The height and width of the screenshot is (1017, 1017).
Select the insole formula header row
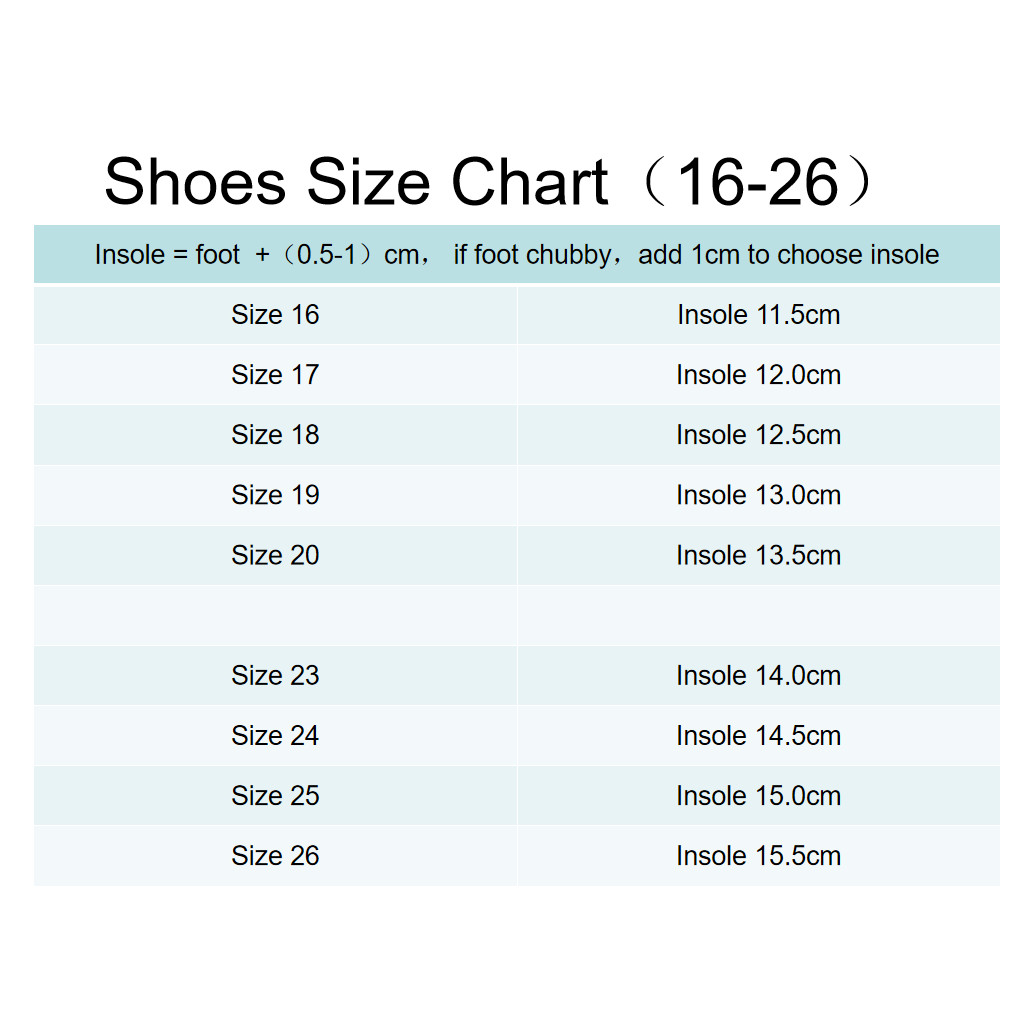(x=516, y=254)
